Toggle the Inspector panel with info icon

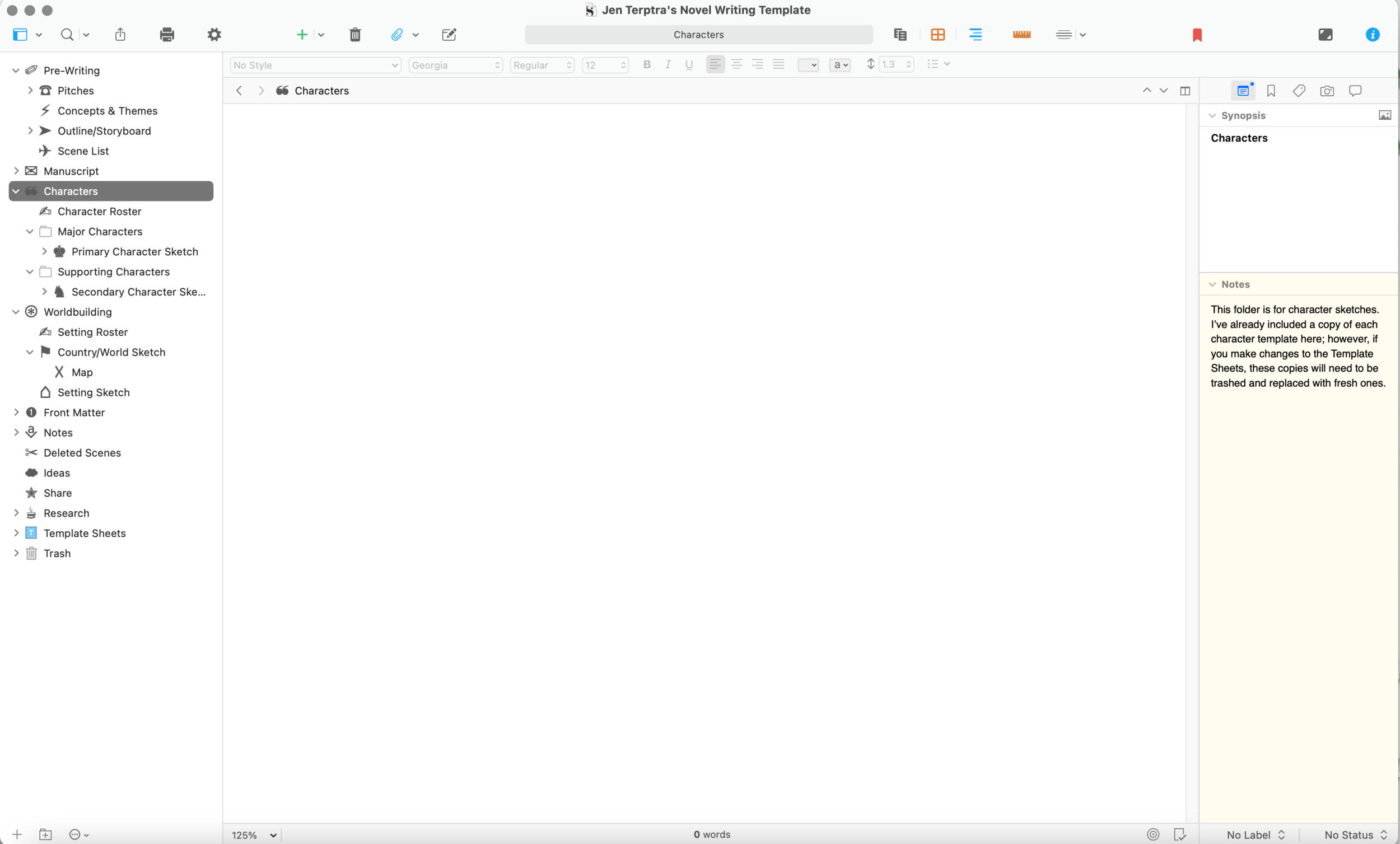(1372, 35)
